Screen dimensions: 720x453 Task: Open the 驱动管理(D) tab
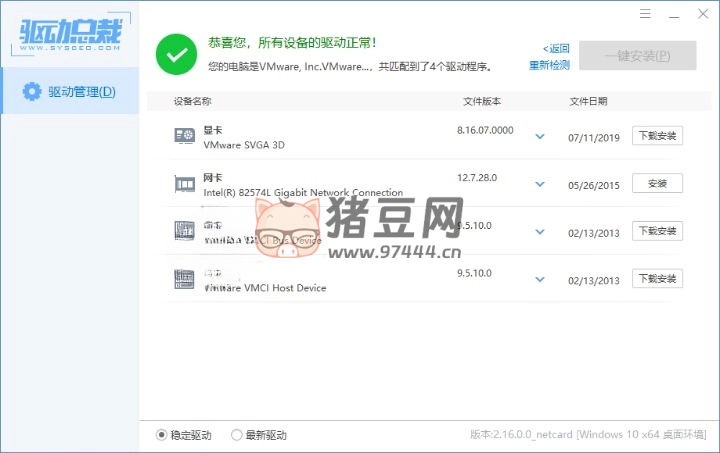(70, 92)
